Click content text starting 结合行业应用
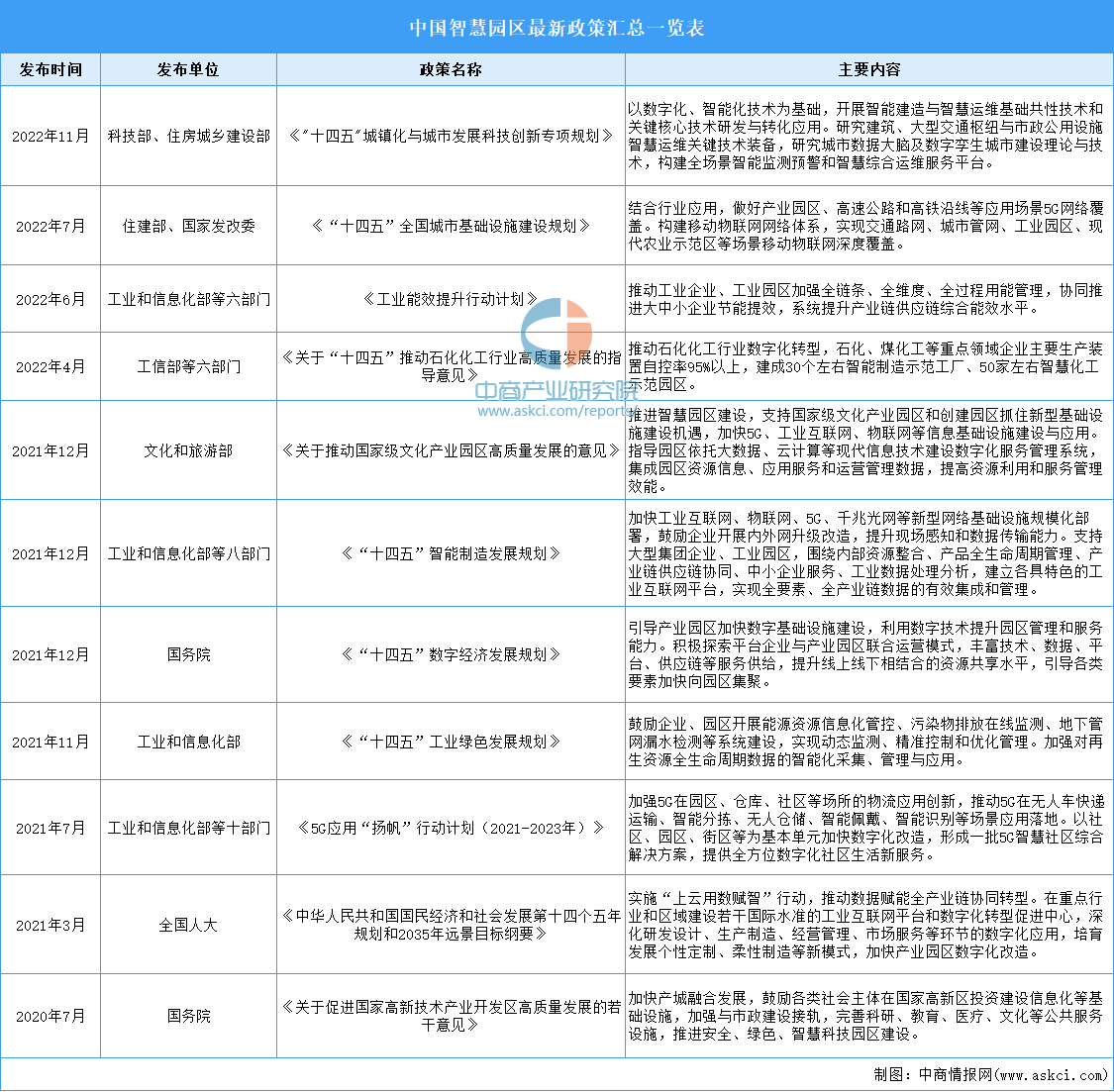 [865, 226]
